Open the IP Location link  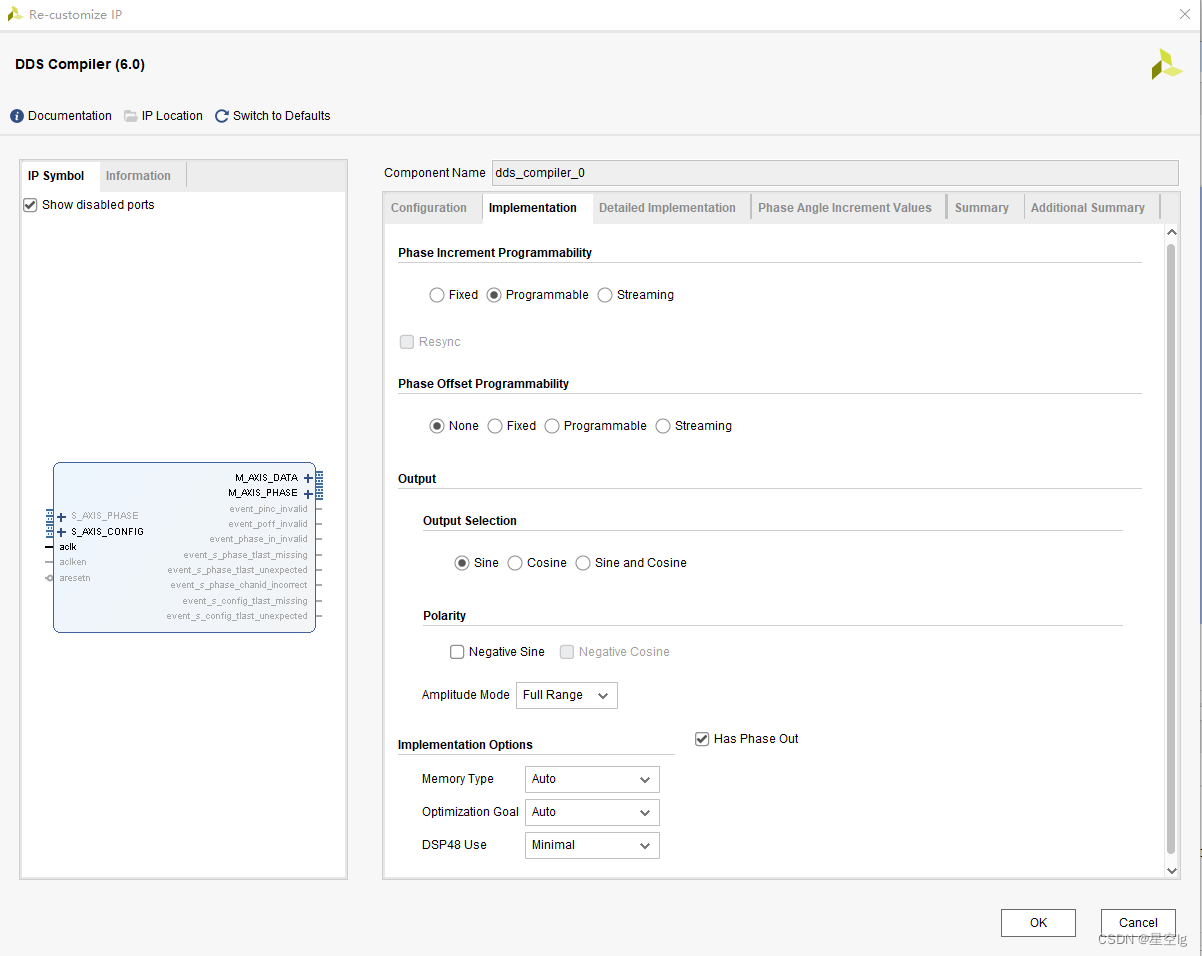coord(172,116)
